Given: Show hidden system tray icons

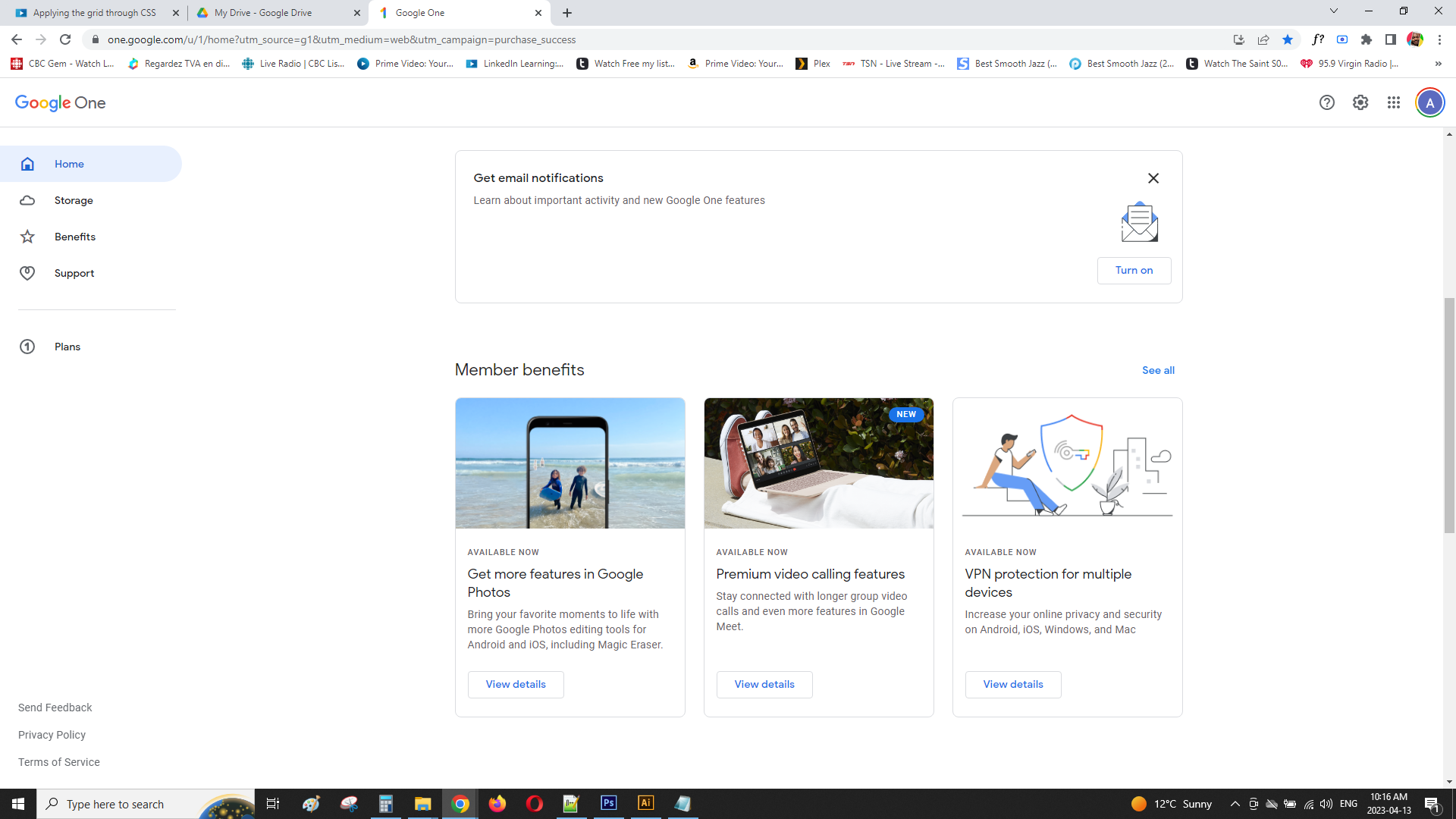Looking at the screenshot, I should (x=1235, y=804).
